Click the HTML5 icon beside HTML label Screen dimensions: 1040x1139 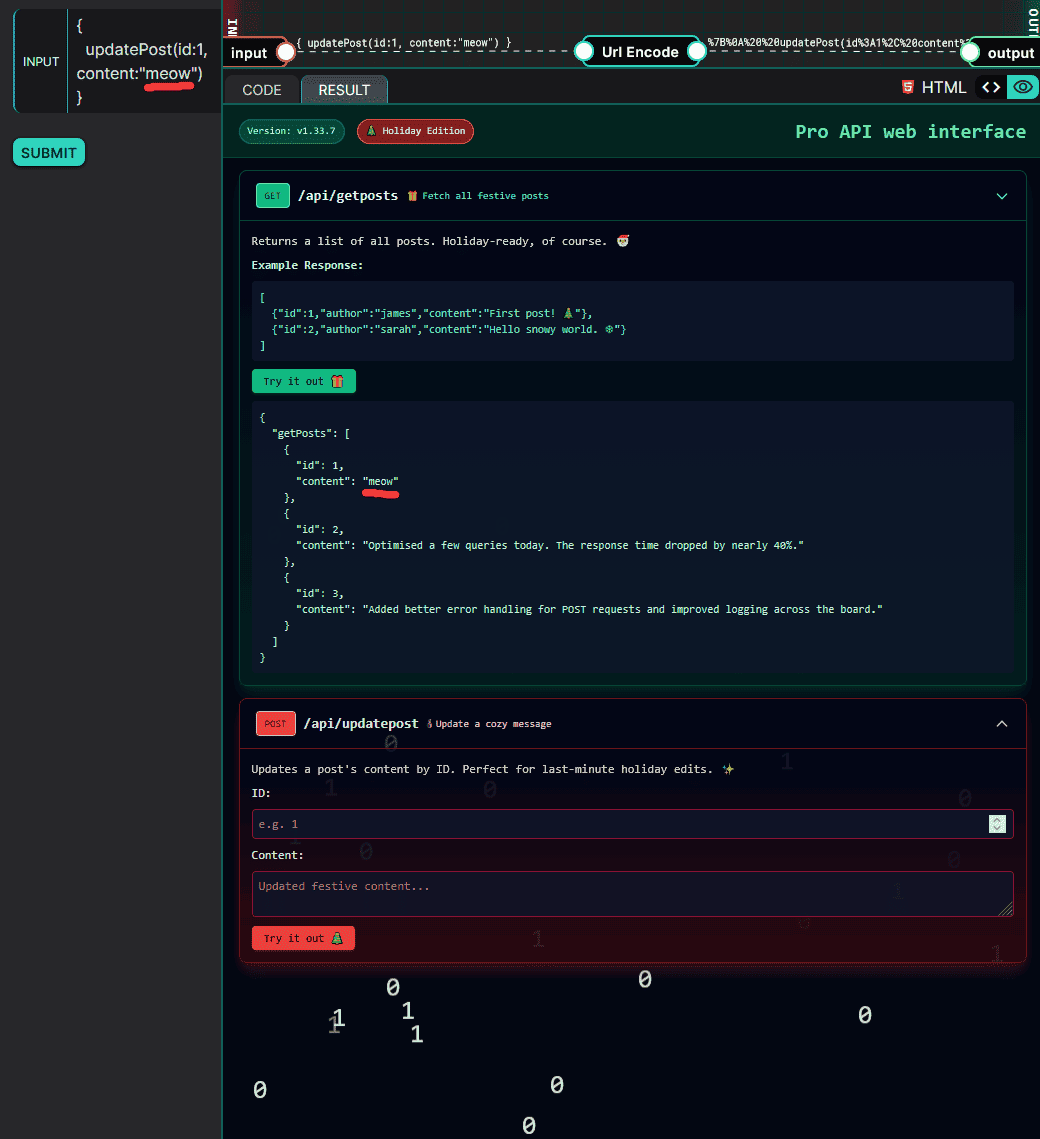(907, 88)
